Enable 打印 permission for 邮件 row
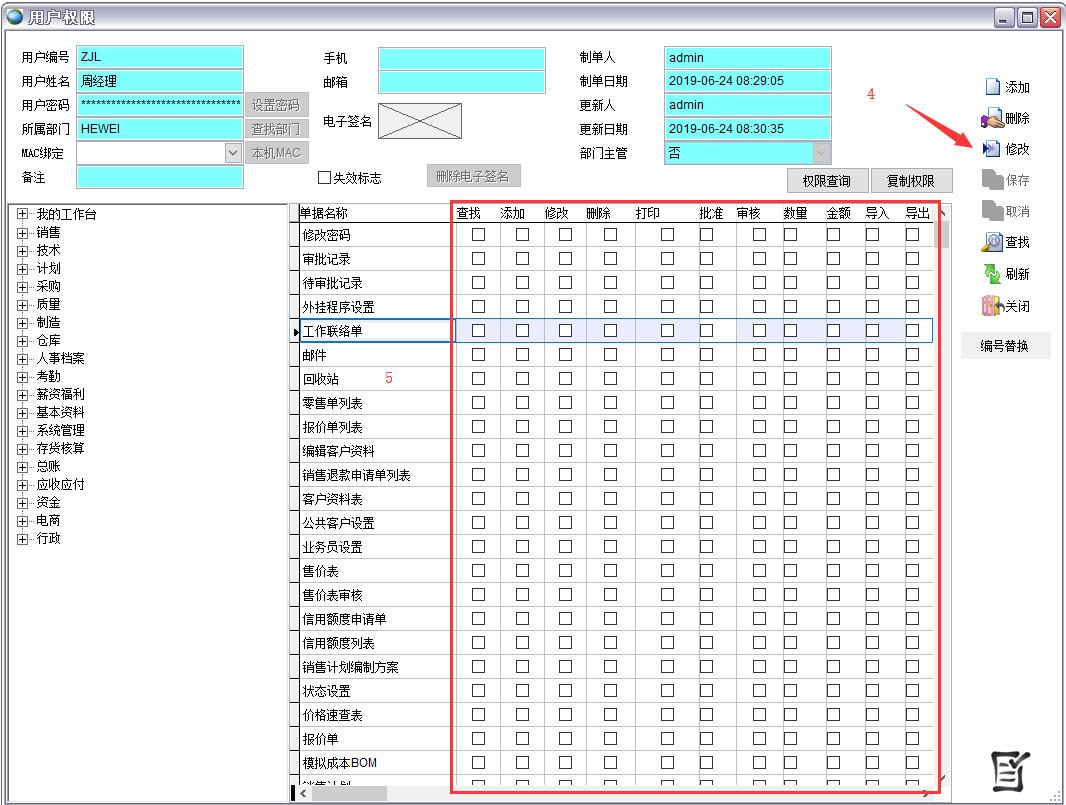The image size is (1066, 805). click(x=667, y=354)
